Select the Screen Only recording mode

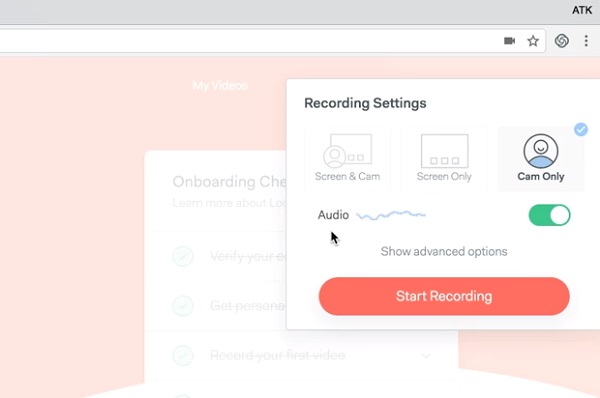tap(444, 158)
